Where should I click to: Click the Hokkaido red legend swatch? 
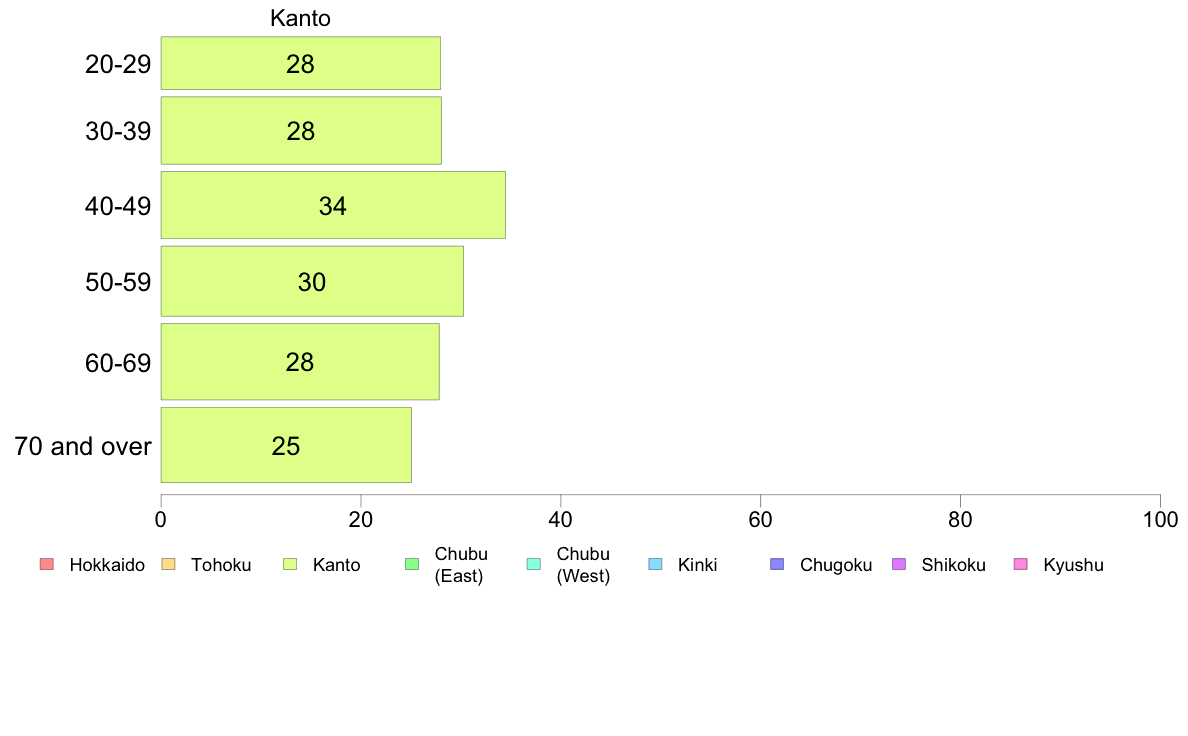pyautogui.click(x=47, y=564)
